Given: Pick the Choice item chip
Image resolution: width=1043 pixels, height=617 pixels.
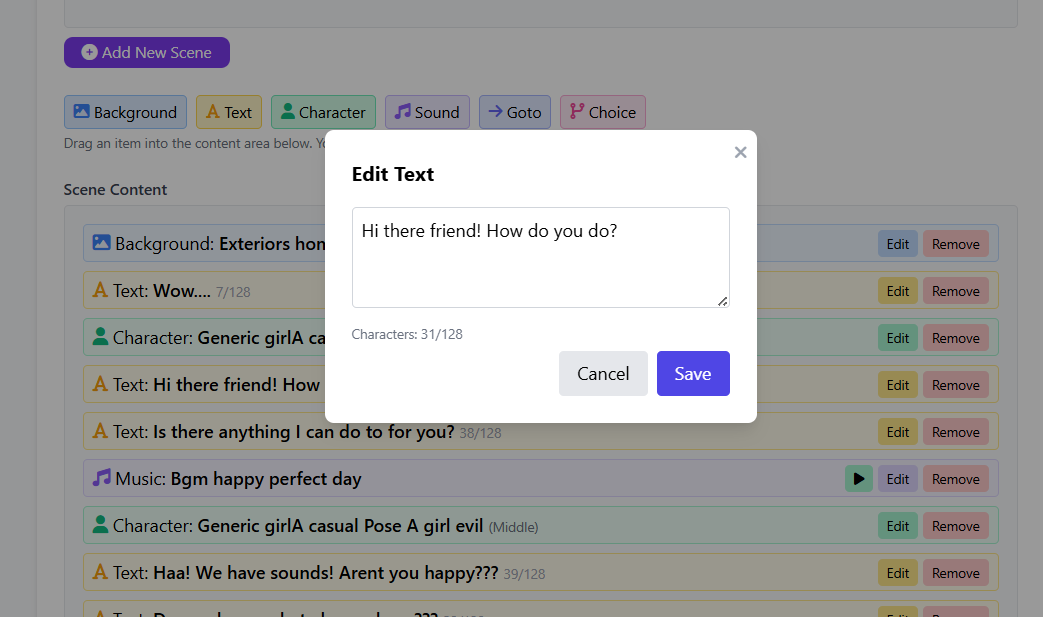Looking at the screenshot, I should click(x=602, y=112).
